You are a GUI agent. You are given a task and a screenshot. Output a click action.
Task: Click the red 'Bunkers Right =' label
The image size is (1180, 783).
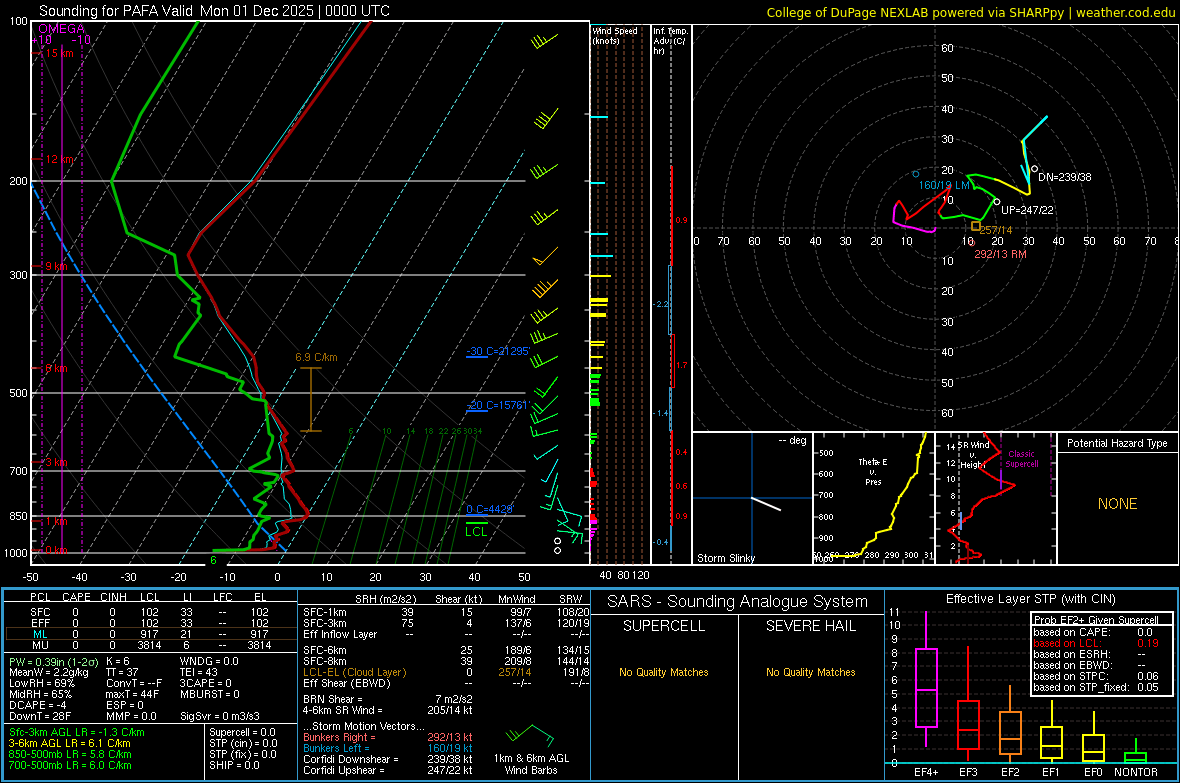click(339, 737)
